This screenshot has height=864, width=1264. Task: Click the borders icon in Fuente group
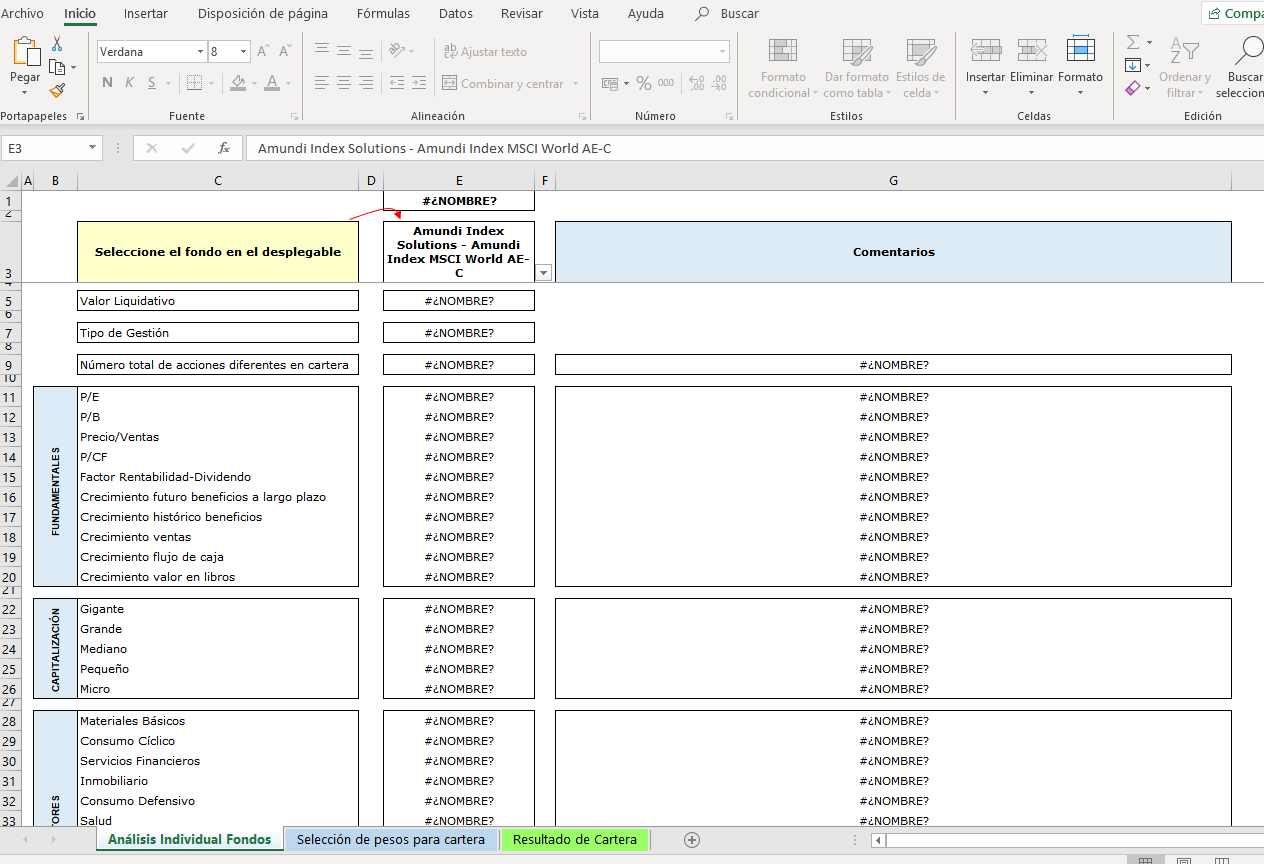point(194,83)
